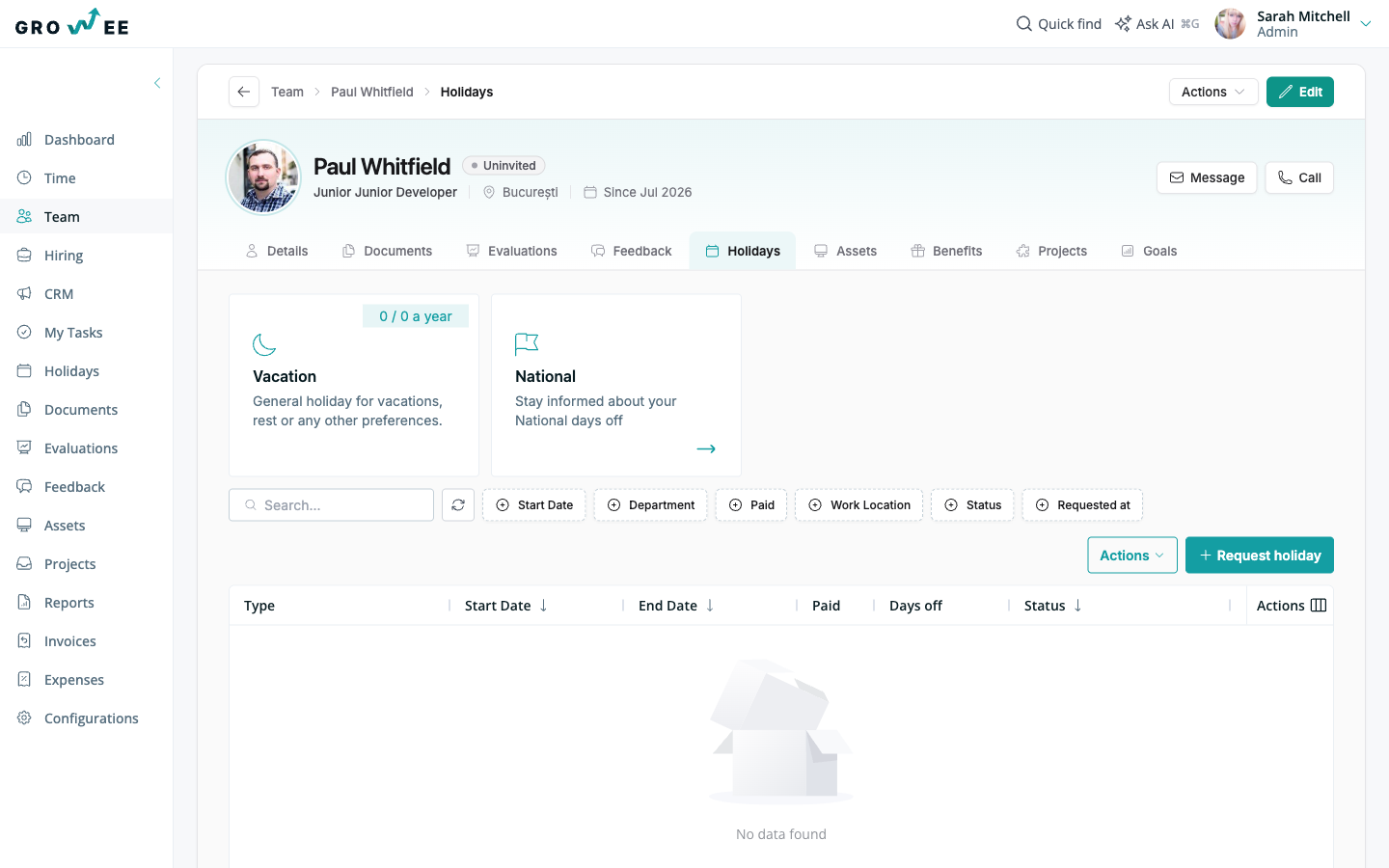Open Ask AI assistant
The width and height of the screenshot is (1389, 868).
(x=1157, y=24)
